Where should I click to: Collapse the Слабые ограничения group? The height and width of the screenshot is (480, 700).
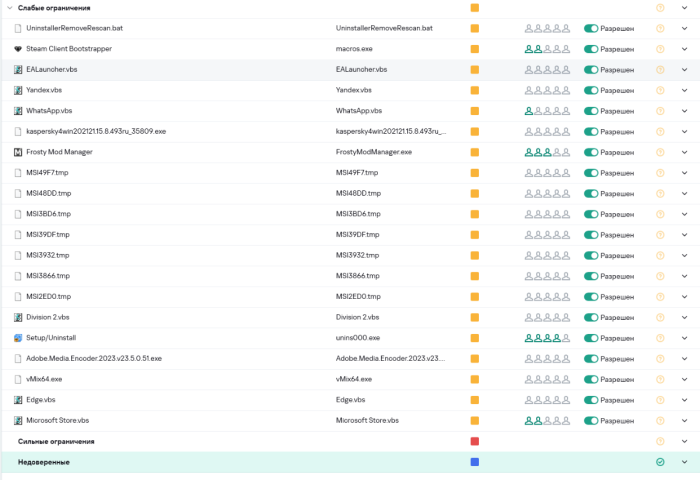click(x=9, y=8)
